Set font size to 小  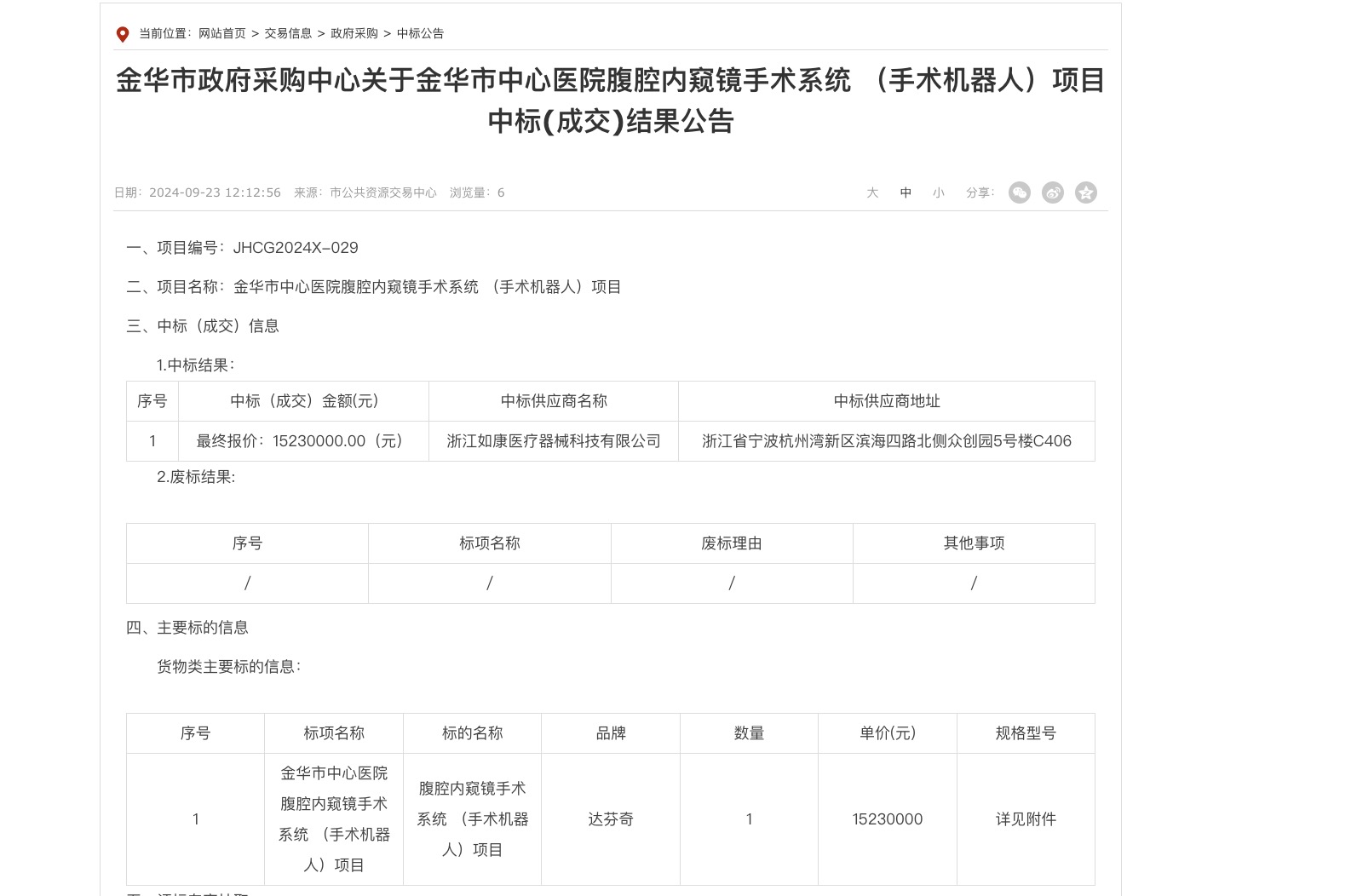point(939,192)
